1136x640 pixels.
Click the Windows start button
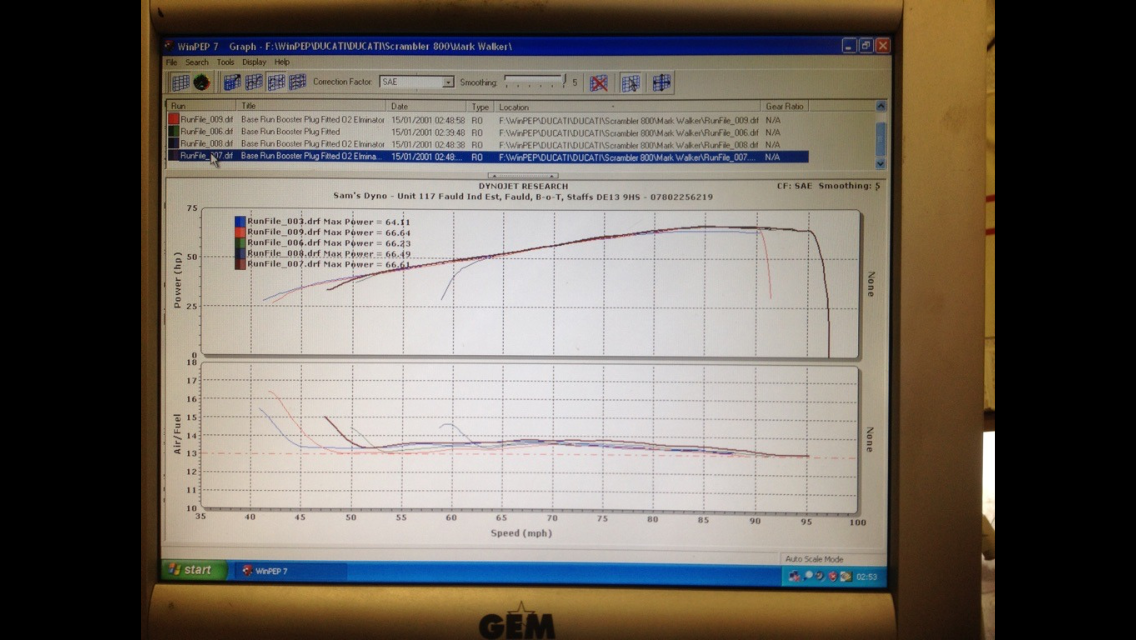pyautogui.click(x=192, y=570)
